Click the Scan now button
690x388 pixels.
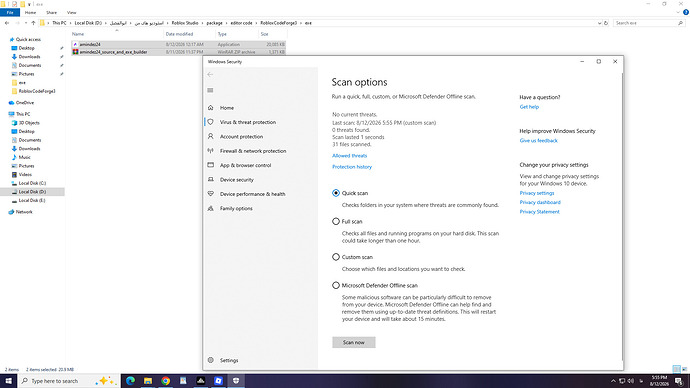[x=354, y=342]
